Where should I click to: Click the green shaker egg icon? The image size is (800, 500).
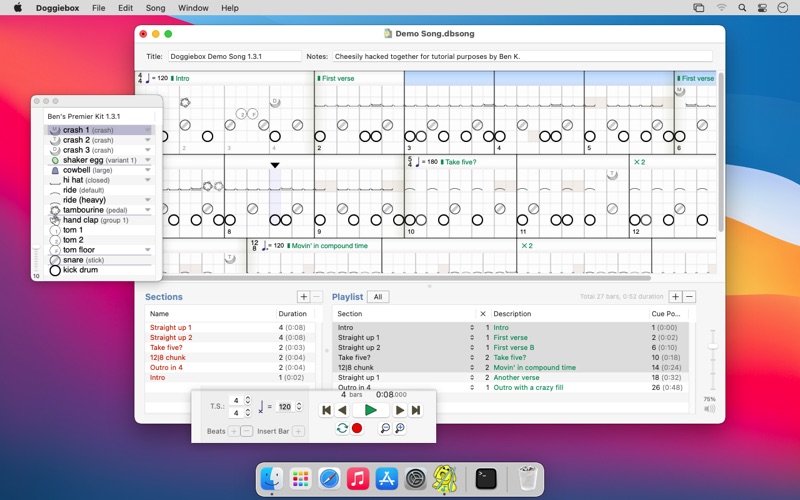tap(55, 160)
